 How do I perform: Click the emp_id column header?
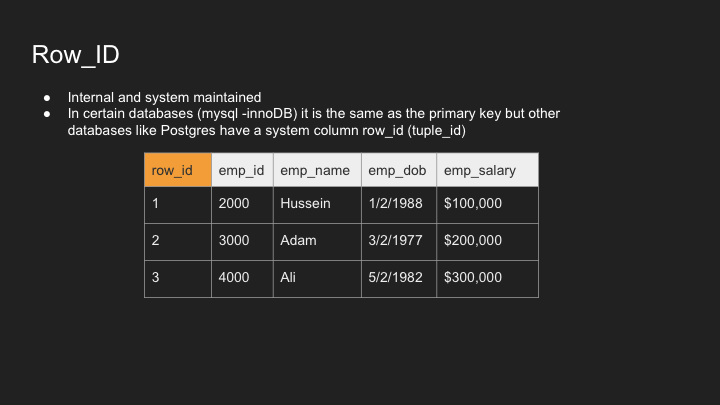242,170
